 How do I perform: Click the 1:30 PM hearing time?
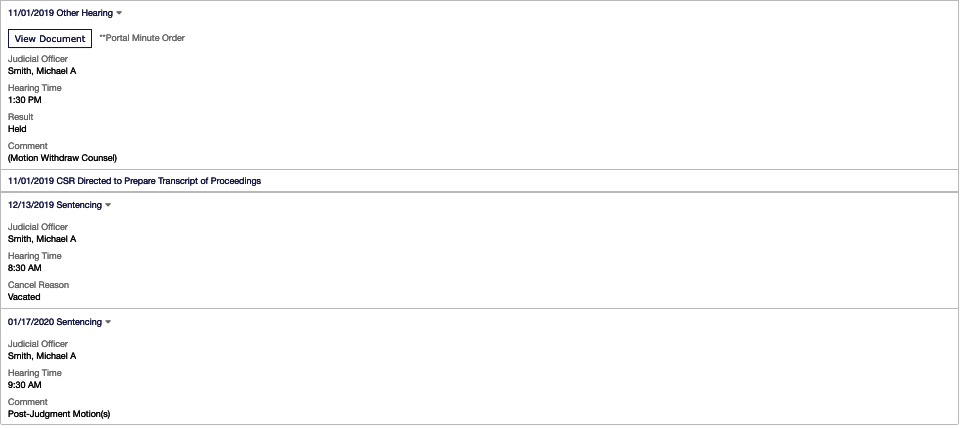coord(24,100)
